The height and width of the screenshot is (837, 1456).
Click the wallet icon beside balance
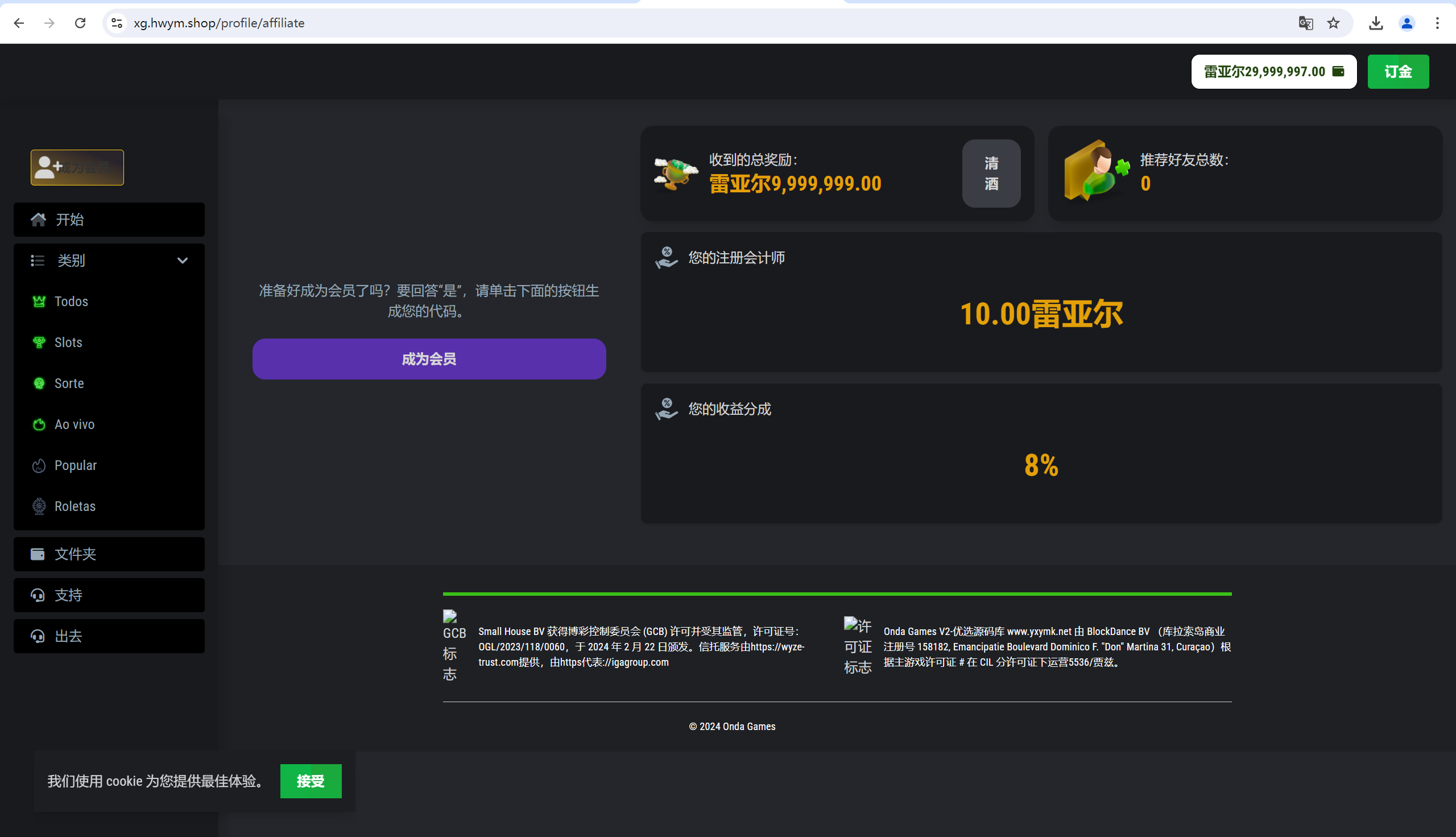point(1338,71)
